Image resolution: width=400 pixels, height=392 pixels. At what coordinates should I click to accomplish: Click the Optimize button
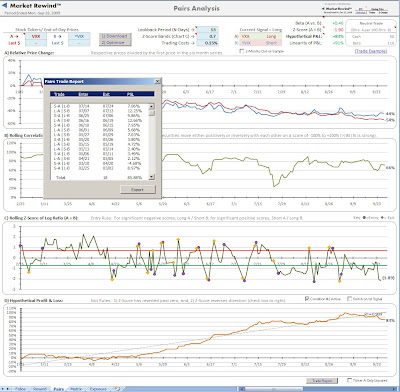point(115,43)
